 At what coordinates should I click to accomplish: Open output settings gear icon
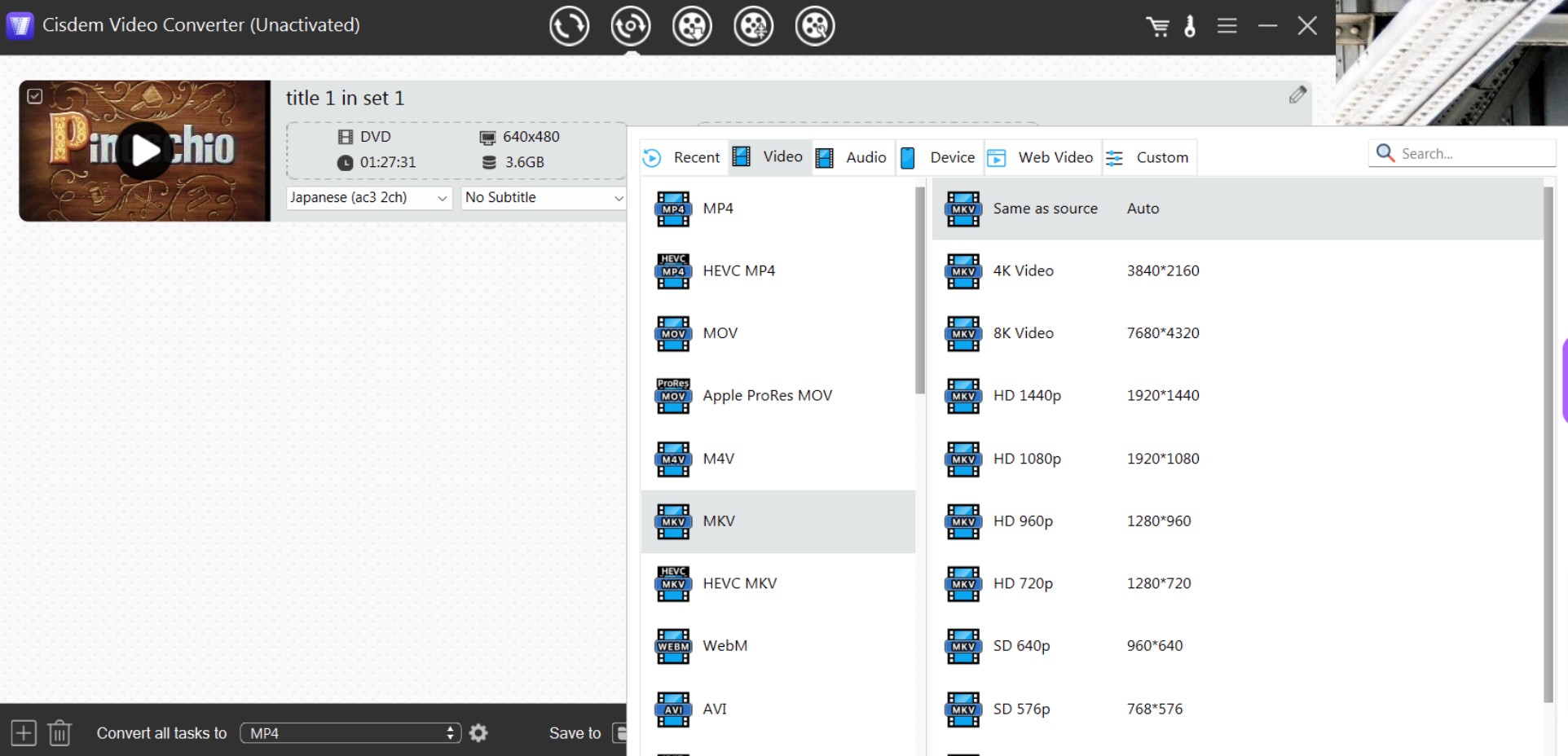click(x=479, y=733)
